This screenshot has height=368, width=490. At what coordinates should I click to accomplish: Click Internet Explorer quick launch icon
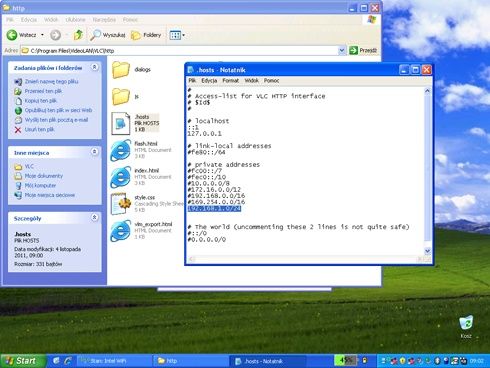click(x=68, y=361)
